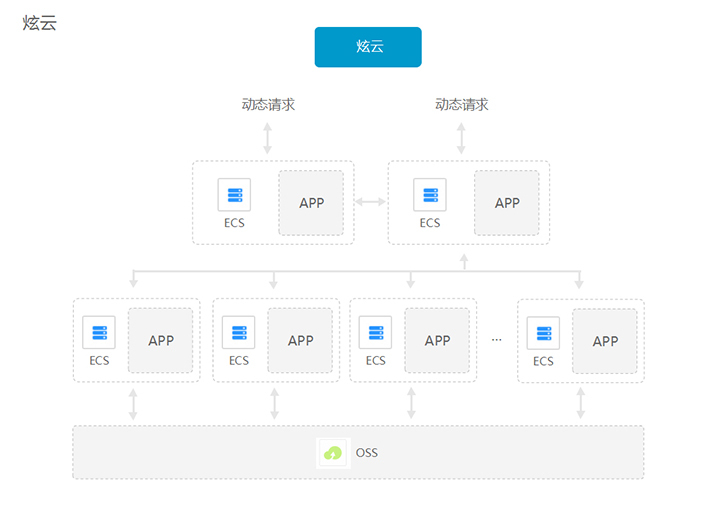Click ECS icon in last bottom-row group
This screenshot has width=718, height=520.
coord(543,333)
